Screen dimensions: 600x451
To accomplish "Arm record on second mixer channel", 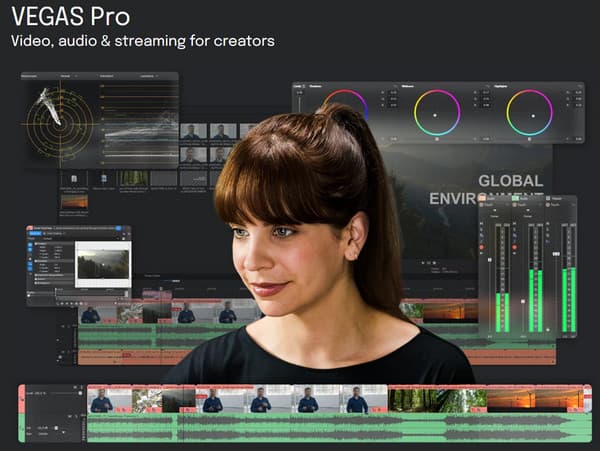I will pyautogui.click(x=515, y=247).
